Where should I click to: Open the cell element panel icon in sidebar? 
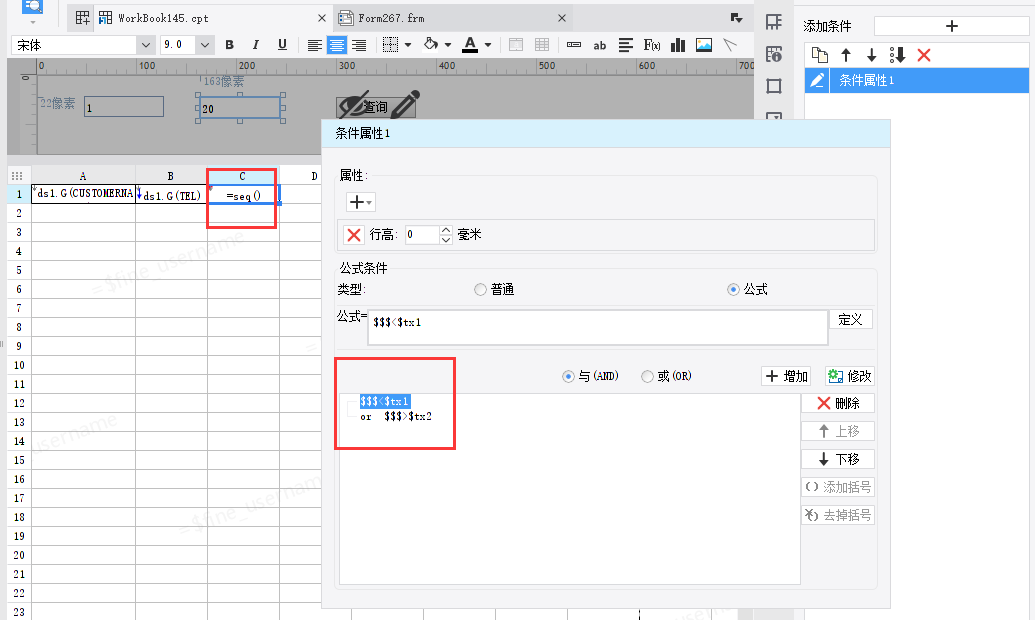point(774,22)
